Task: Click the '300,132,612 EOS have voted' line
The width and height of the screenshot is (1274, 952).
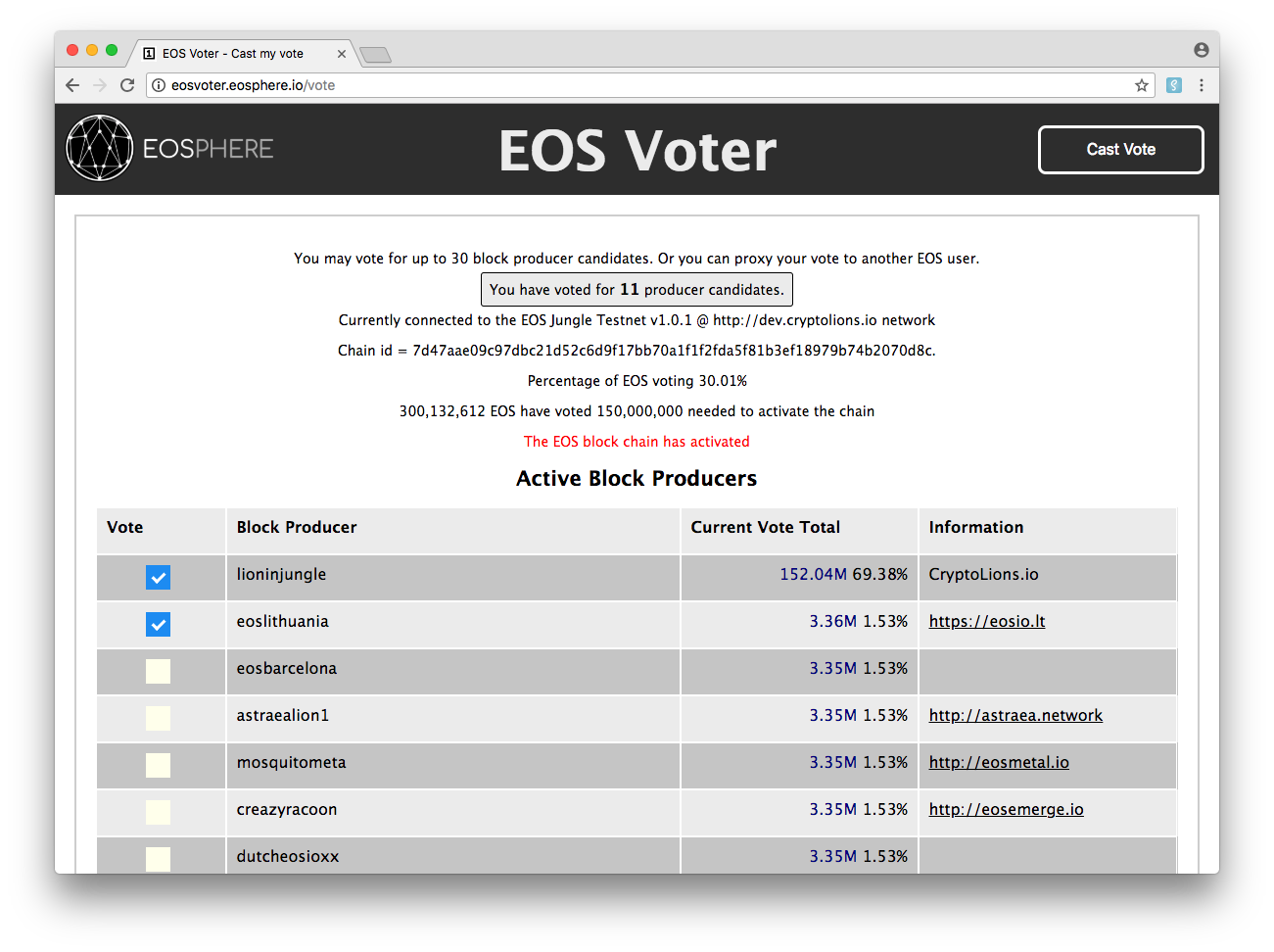Action: pyautogui.click(x=637, y=411)
